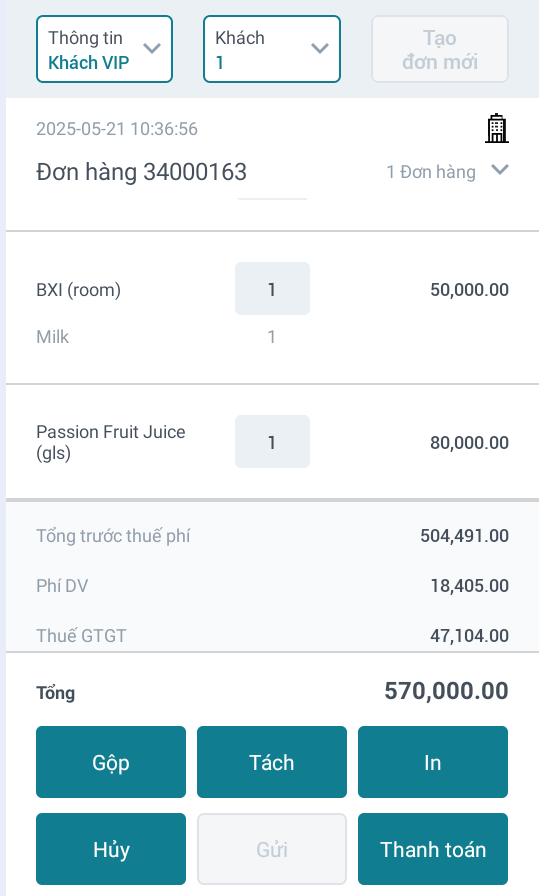Click the Hủy cancel button

pyautogui.click(x=111, y=849)
